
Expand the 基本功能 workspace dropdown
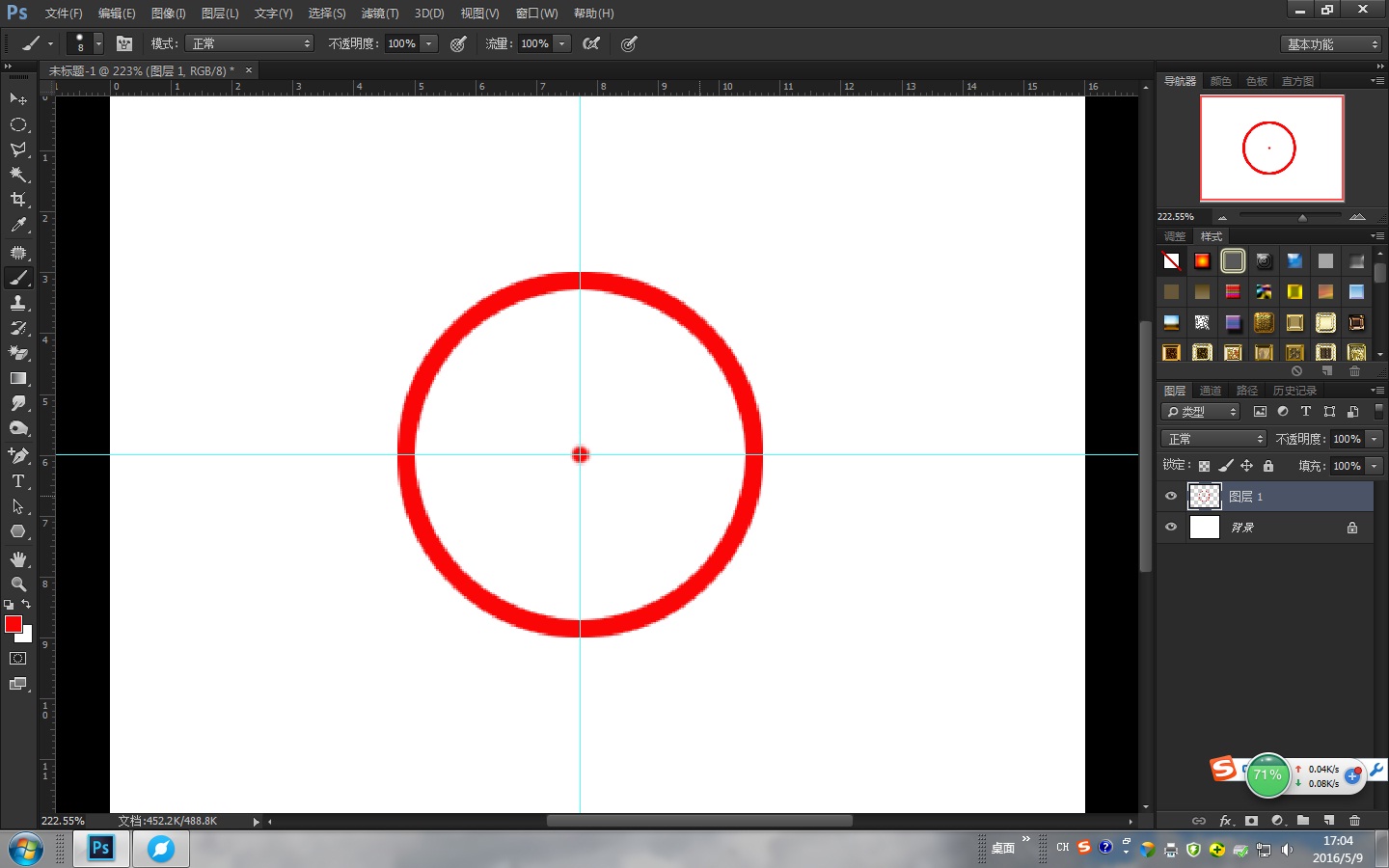pyautogui.click(x=1332, y=44)
